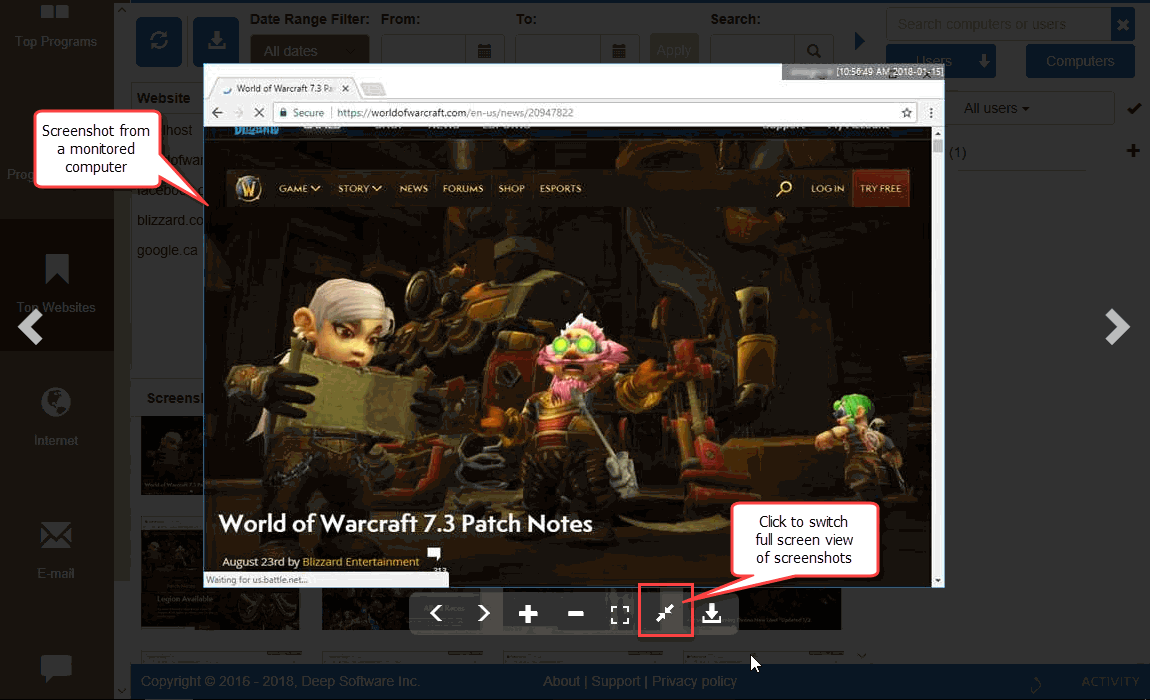Click the search magnifier button
Viewport: 1150px width, 700px height.
[x=814, y=51]
